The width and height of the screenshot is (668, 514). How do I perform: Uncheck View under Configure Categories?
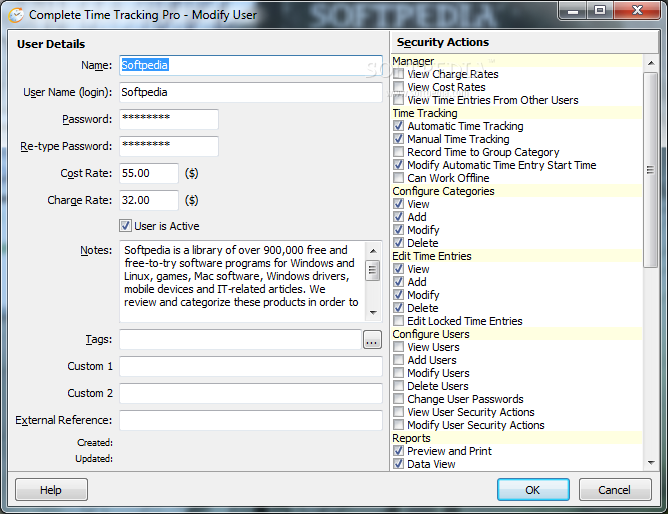coord(398,204)
